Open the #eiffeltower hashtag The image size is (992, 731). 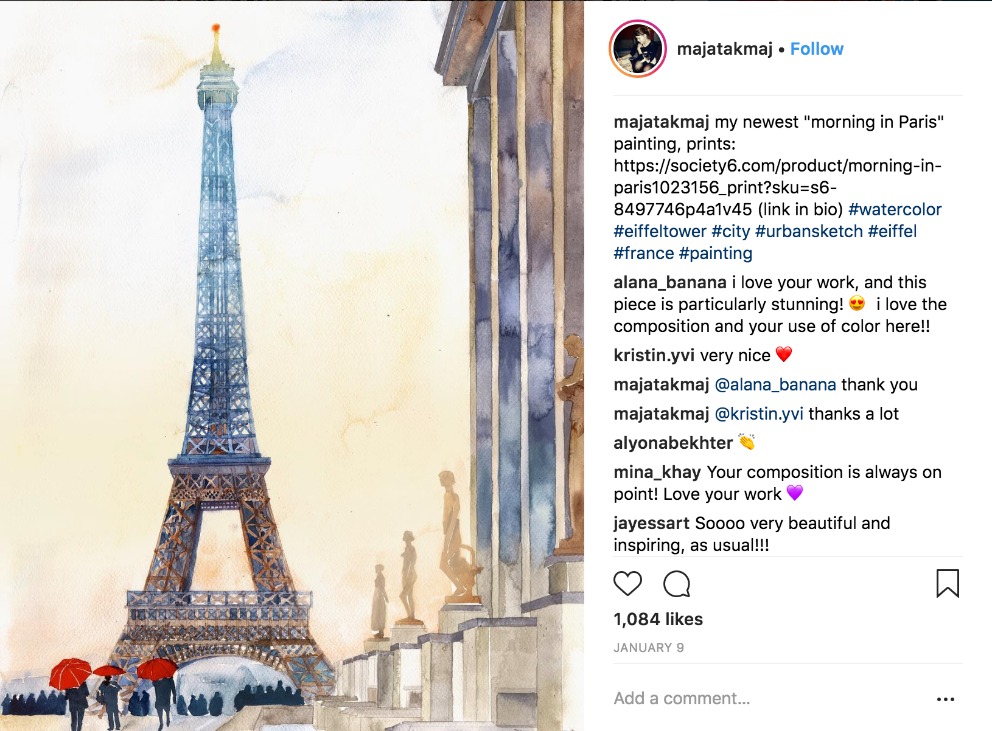click(x=660, y=231)
